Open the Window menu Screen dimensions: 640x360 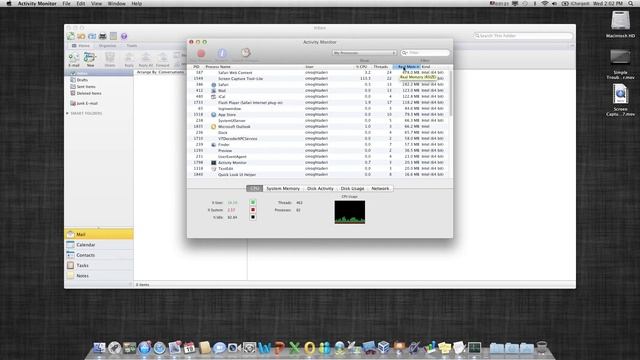(x=116, y=4)
